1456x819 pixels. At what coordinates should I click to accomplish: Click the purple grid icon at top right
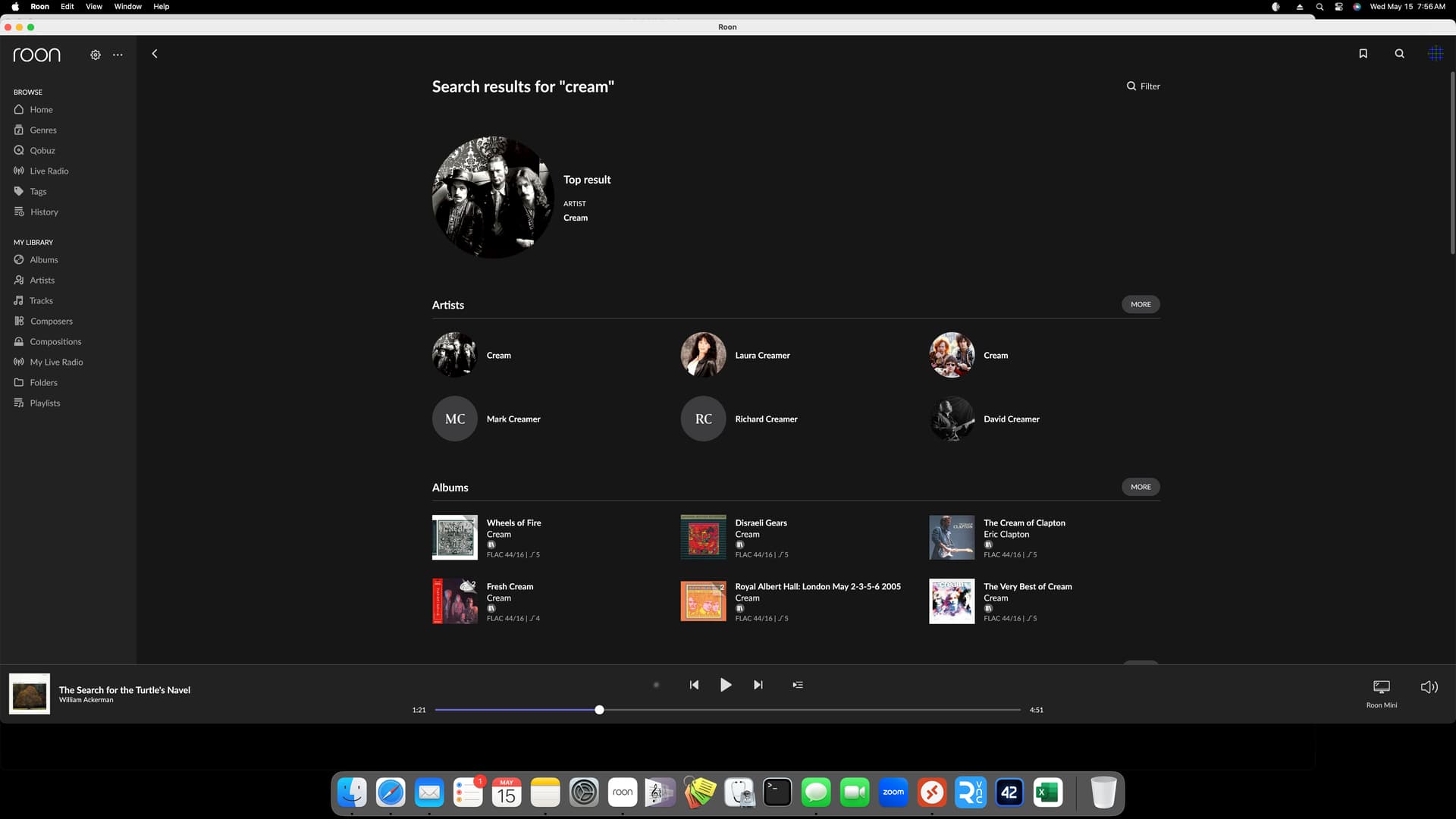pos(1436,54)
